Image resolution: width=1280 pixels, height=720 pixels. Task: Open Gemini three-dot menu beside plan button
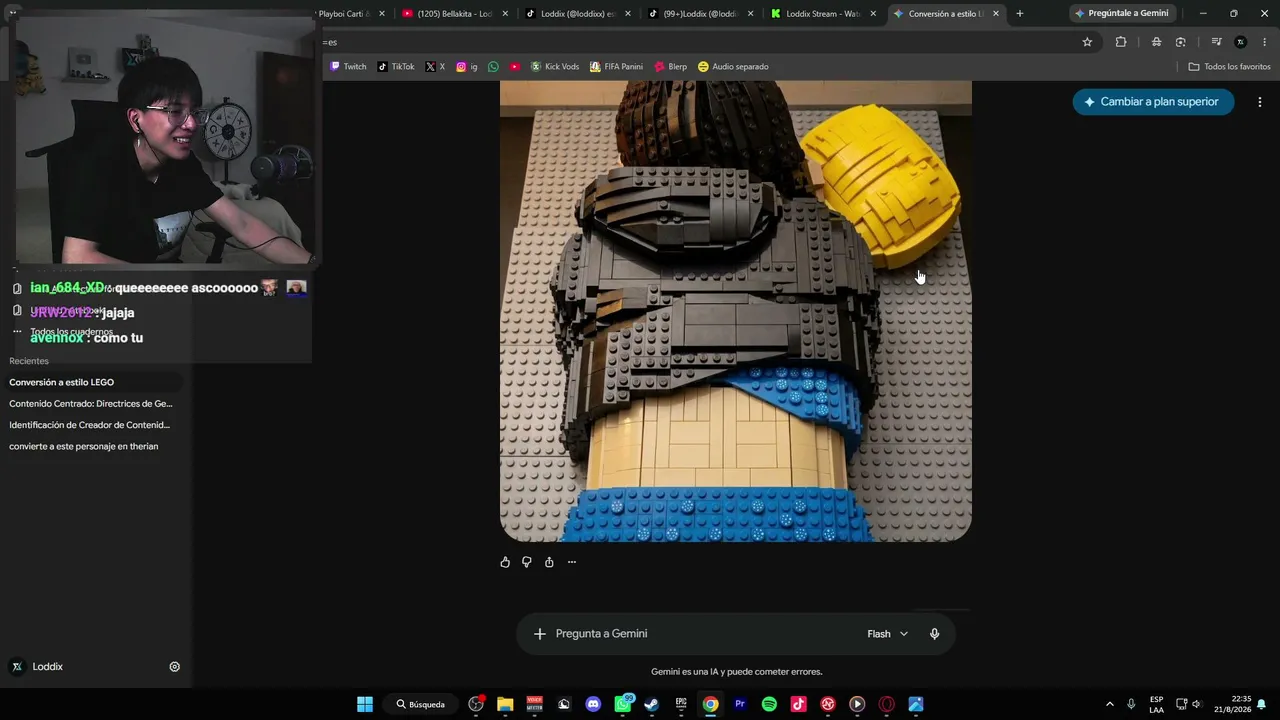tap(1260, 102)
